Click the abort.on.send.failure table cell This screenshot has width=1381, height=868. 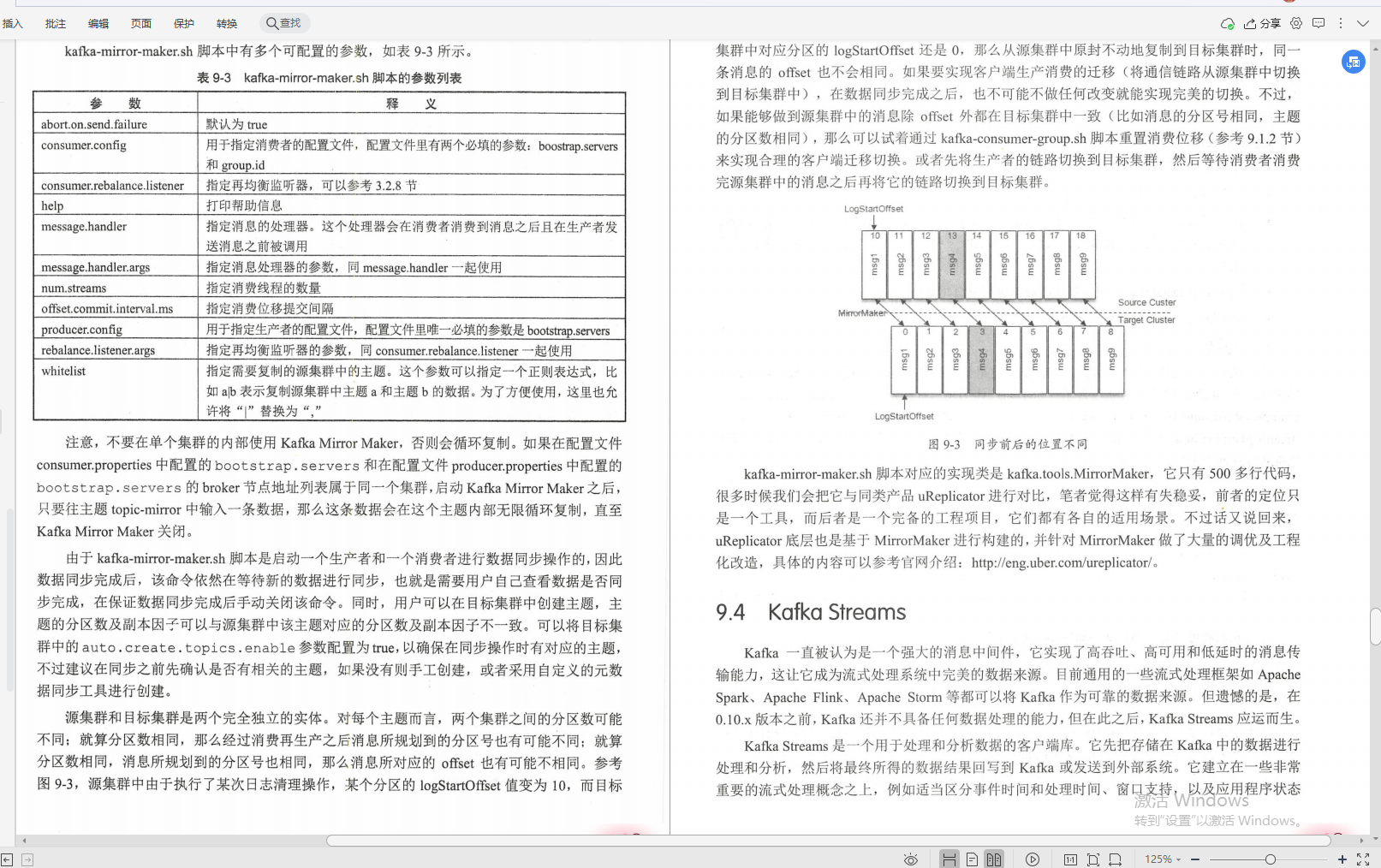click(x=116, y=124)
